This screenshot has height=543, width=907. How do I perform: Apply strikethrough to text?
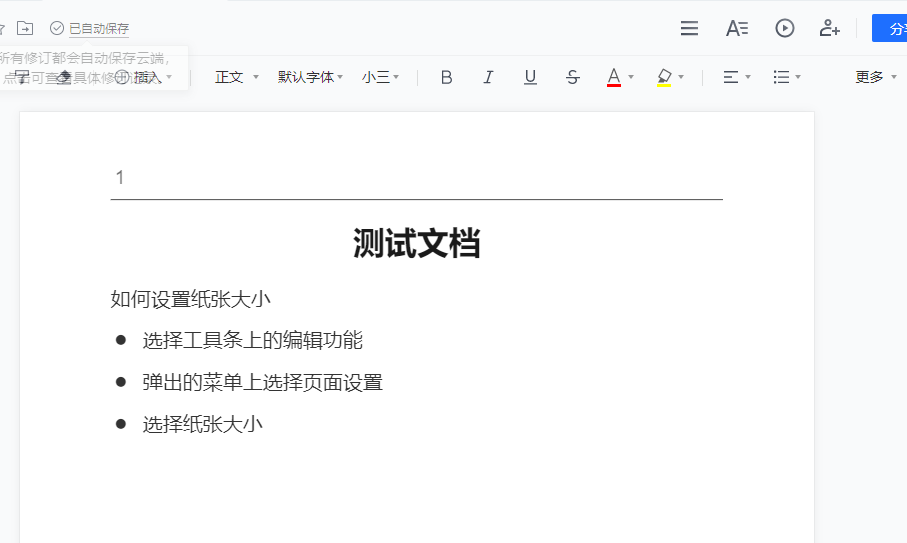(x=572, y=77)
